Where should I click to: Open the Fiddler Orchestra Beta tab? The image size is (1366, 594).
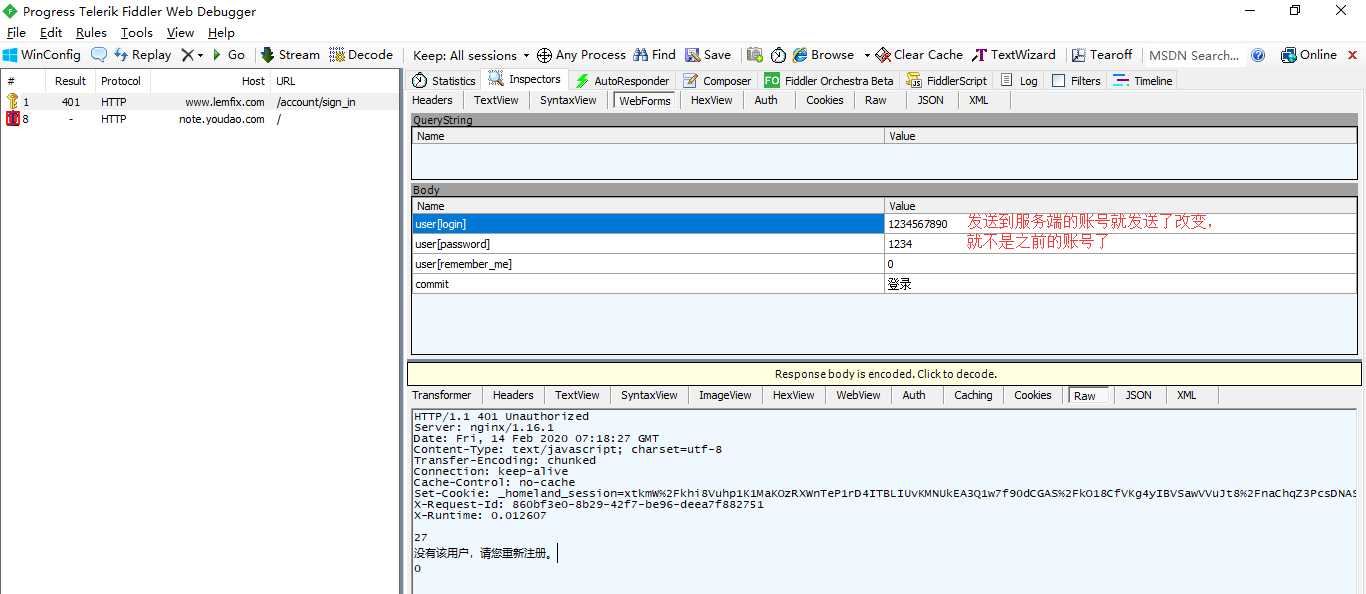pos(829,81)
